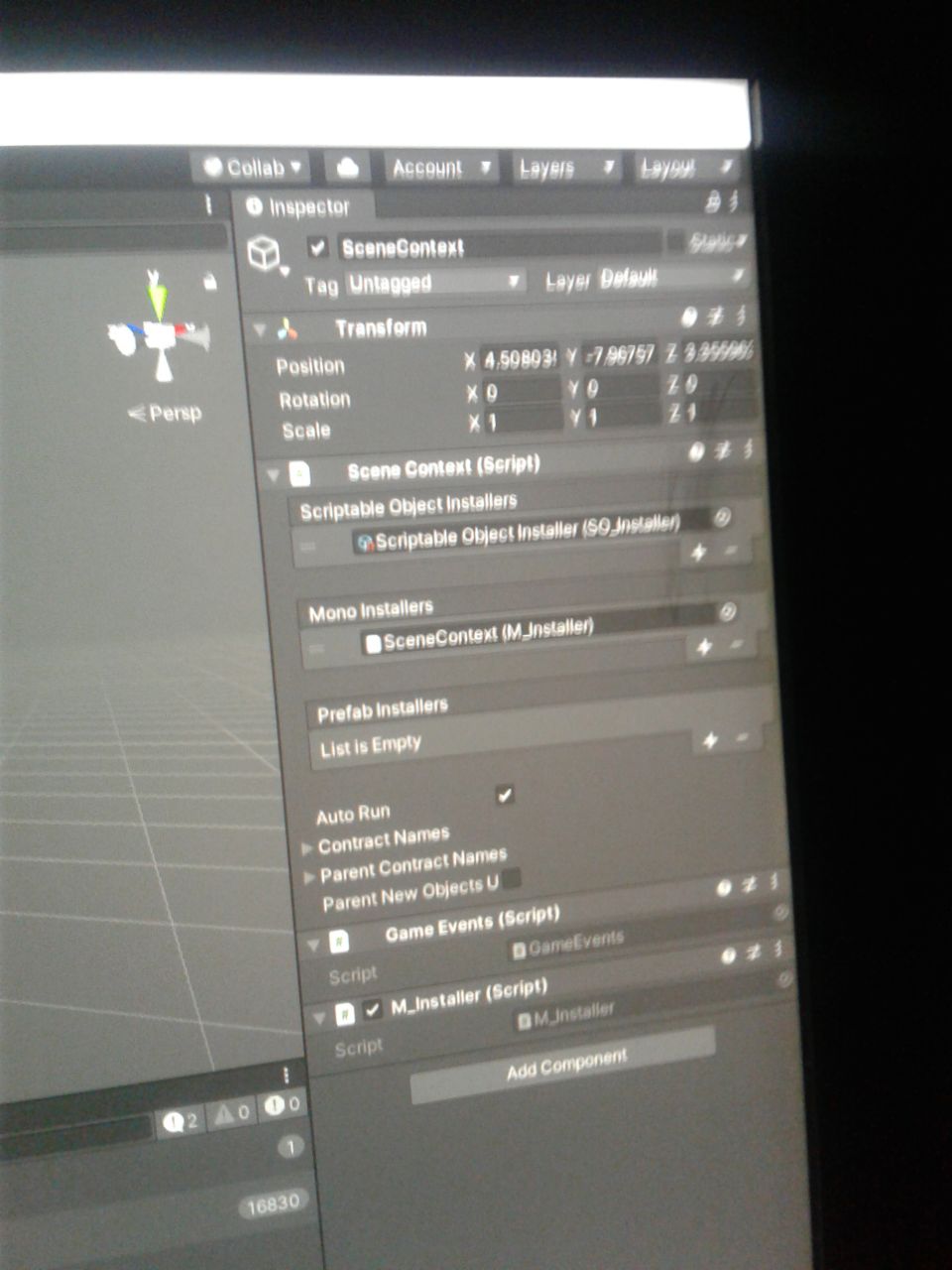Toggle Parent New Objects checkbox
This screenshot has width=952, height=1270.
[x=511, y=878]
